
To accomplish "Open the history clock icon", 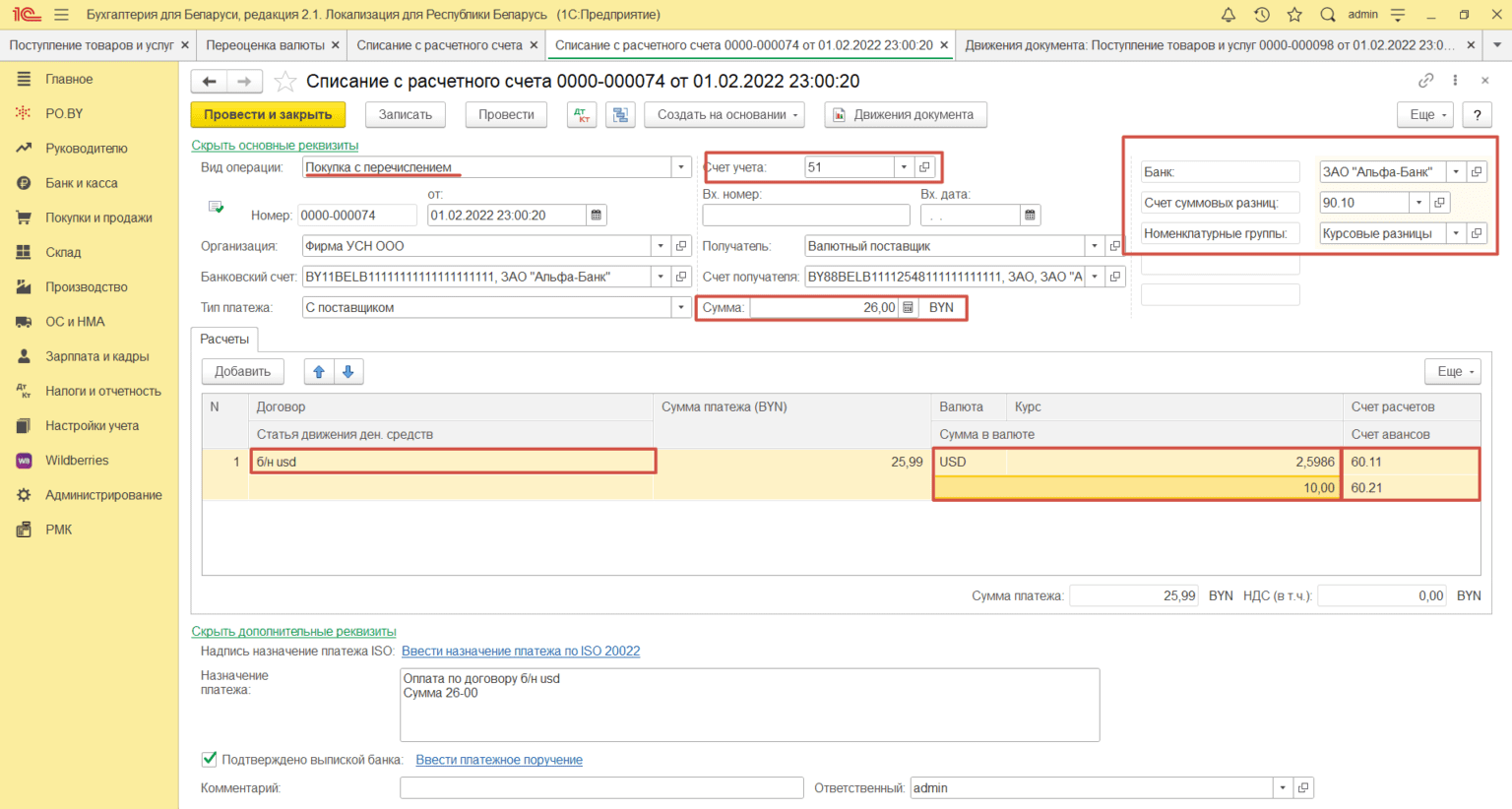I will point(1262,15).
